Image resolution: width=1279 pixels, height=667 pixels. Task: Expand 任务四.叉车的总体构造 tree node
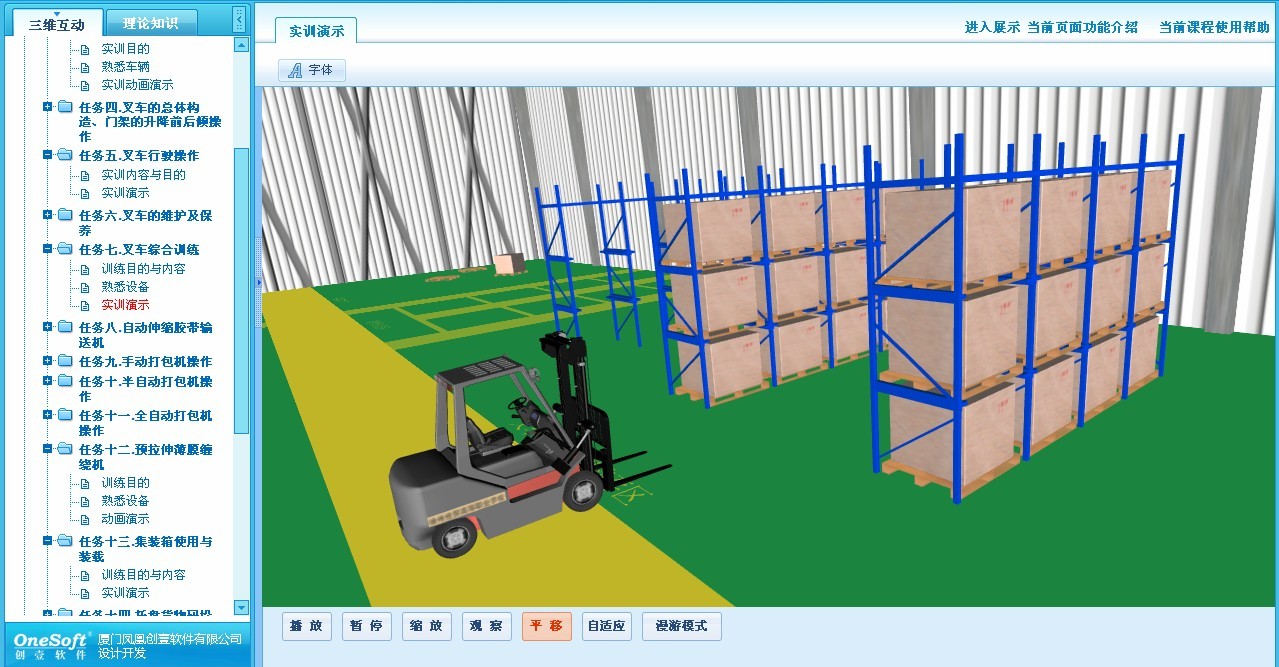48,107
